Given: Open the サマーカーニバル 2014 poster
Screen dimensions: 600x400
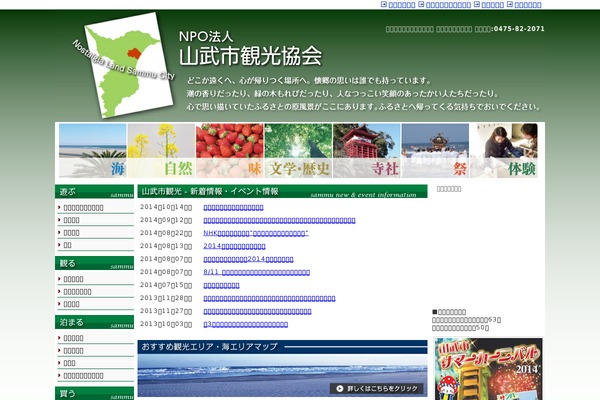Looking at the screenshot, I should coord(488,369).
